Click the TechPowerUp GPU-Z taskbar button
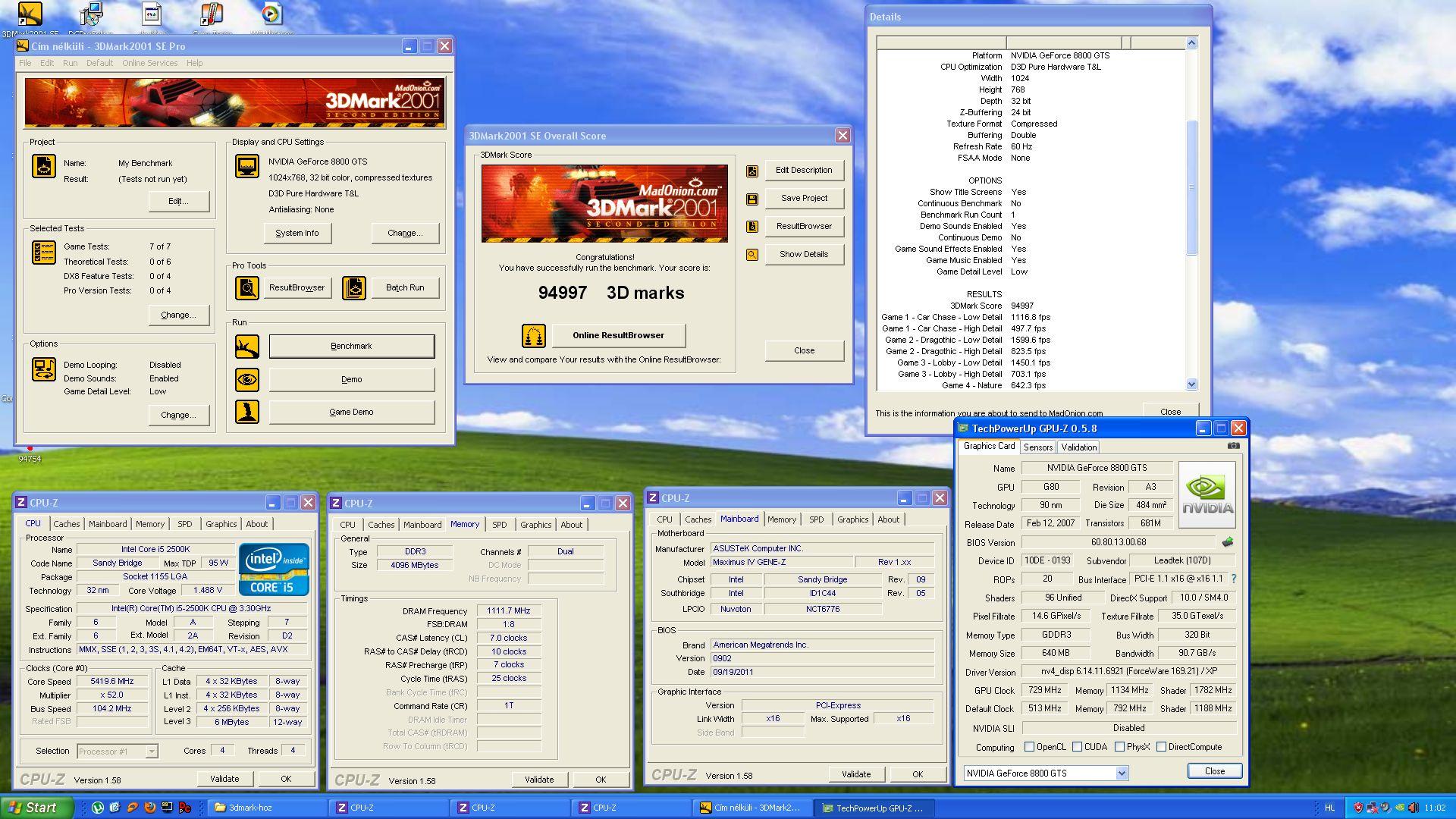This screenshot has height=819, width=1456. (x=874, y=808)
